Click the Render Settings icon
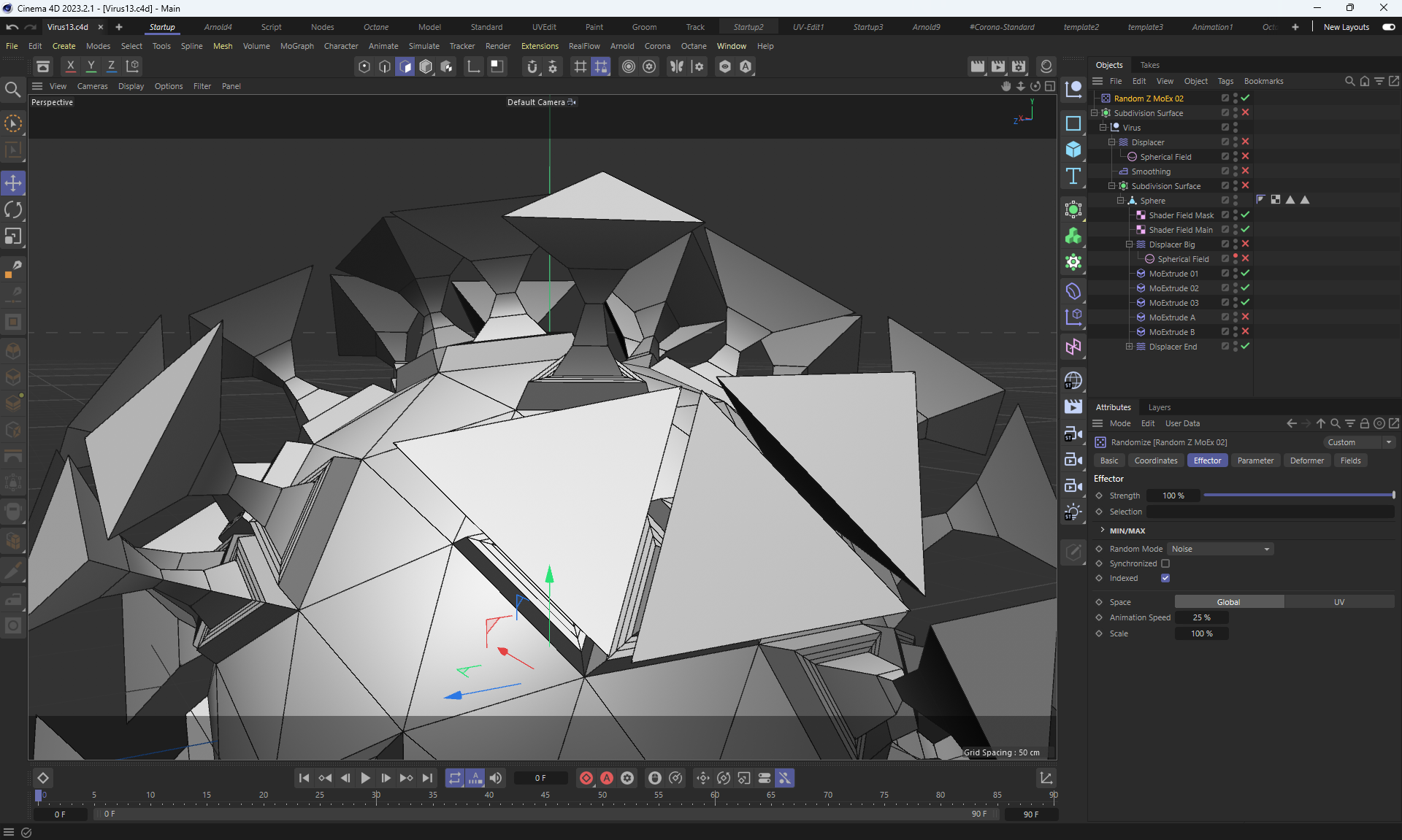The image size is (1402, 840). (x=1019, y=66)
